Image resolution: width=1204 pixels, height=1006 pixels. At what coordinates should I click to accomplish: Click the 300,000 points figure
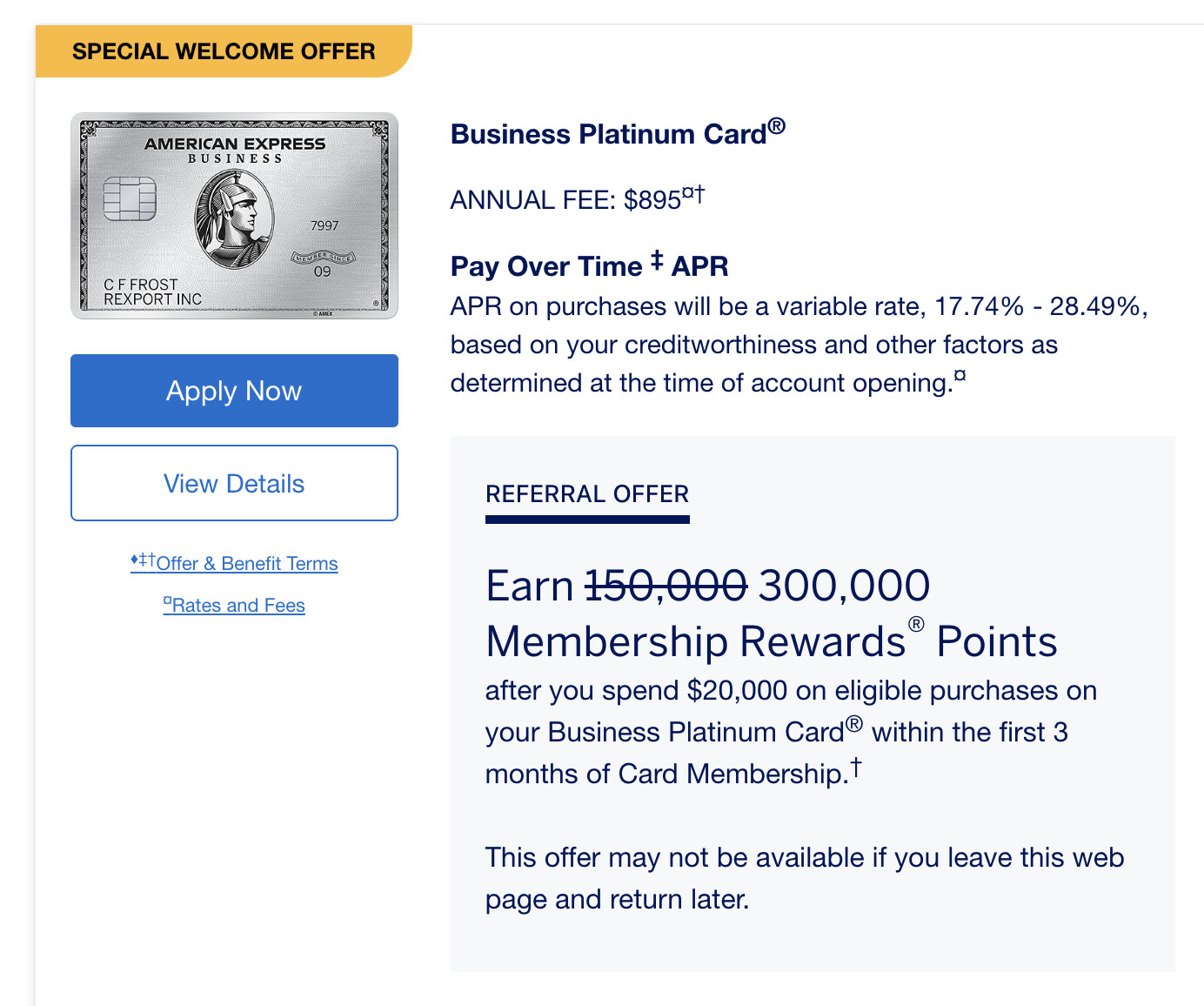[844, 586]
